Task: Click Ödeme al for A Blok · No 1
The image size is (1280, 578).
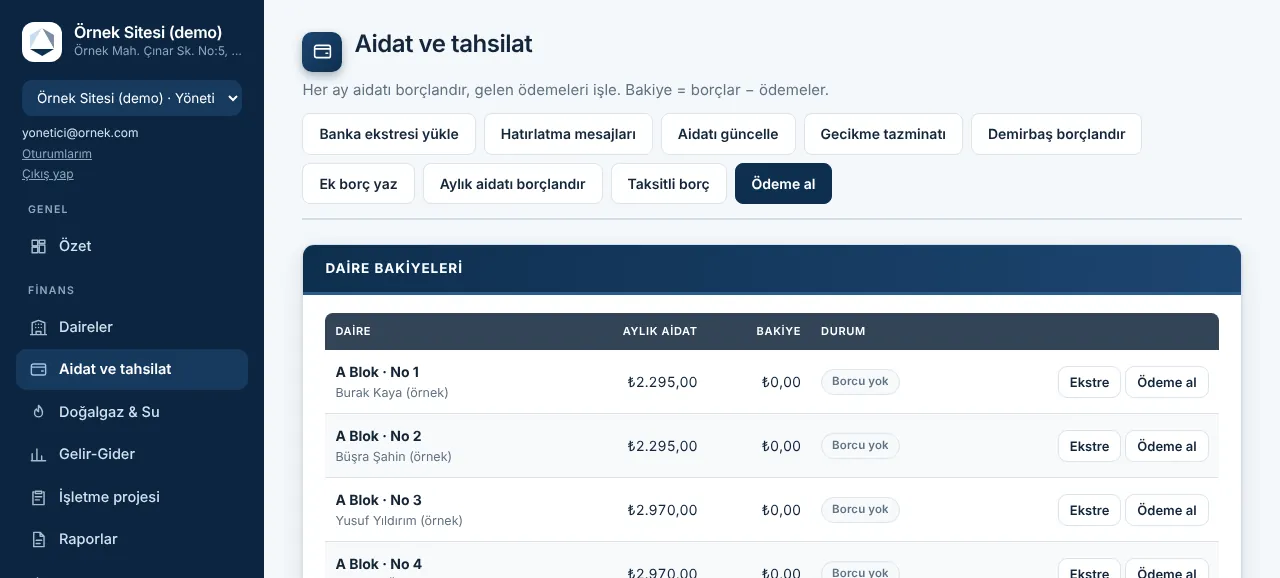Action: (1167, 382)
